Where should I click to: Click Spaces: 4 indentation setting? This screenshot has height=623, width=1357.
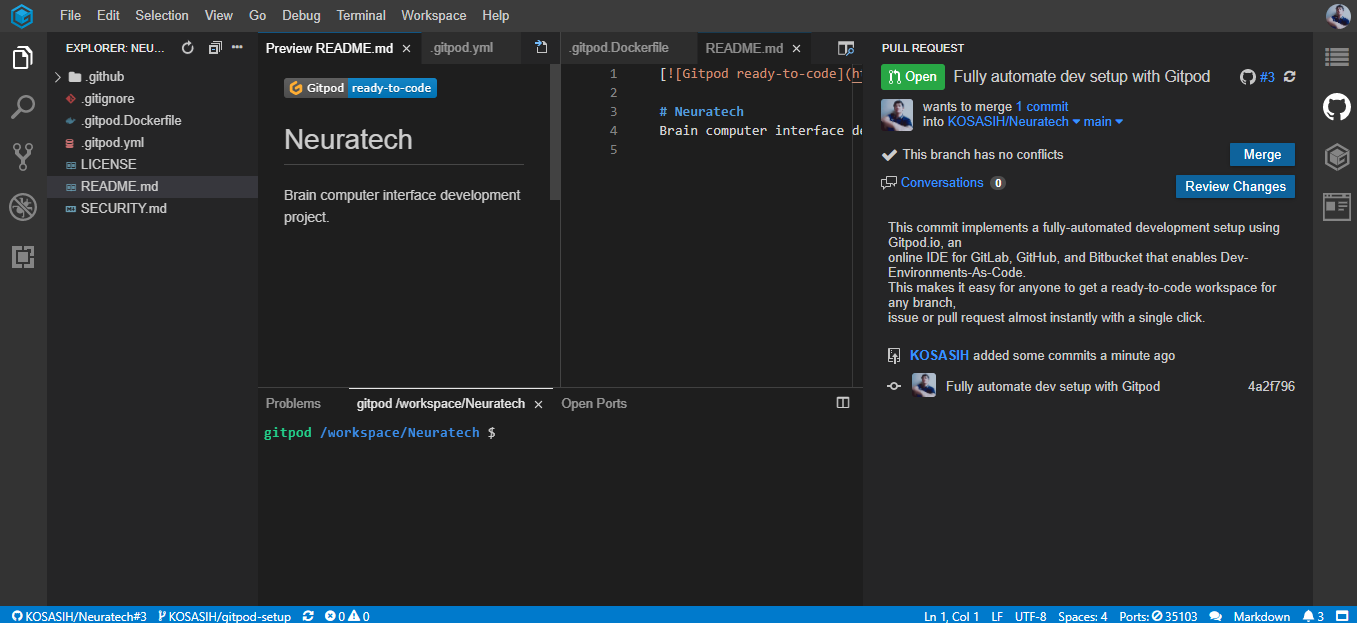pyautogui.click(x=1082, y=616)
